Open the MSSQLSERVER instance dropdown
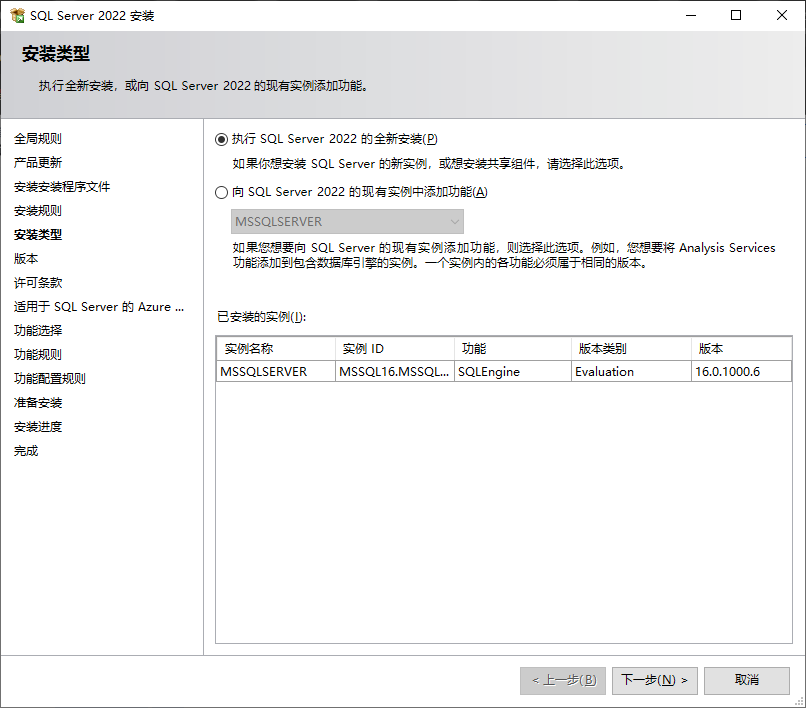 347,221
